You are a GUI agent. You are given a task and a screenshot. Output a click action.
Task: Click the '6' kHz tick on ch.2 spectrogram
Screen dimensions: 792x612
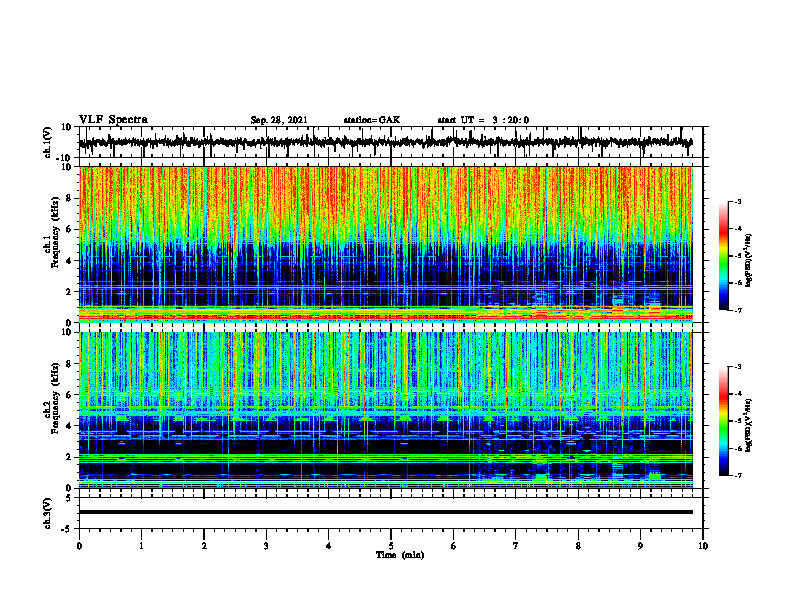coord(70,395)
